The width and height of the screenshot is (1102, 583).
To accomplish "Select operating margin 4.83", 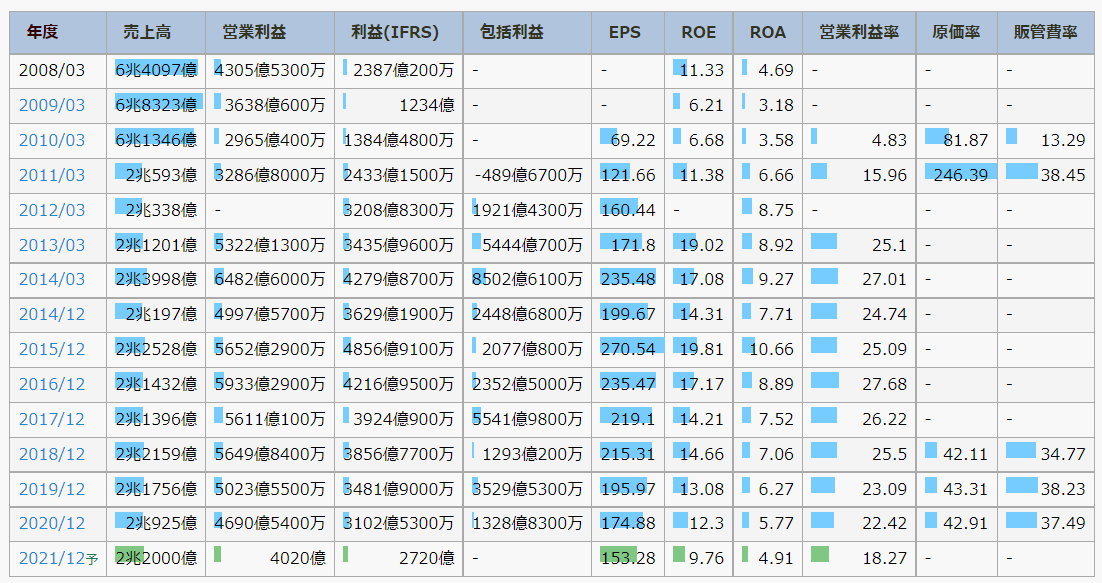I will point(889,140).
